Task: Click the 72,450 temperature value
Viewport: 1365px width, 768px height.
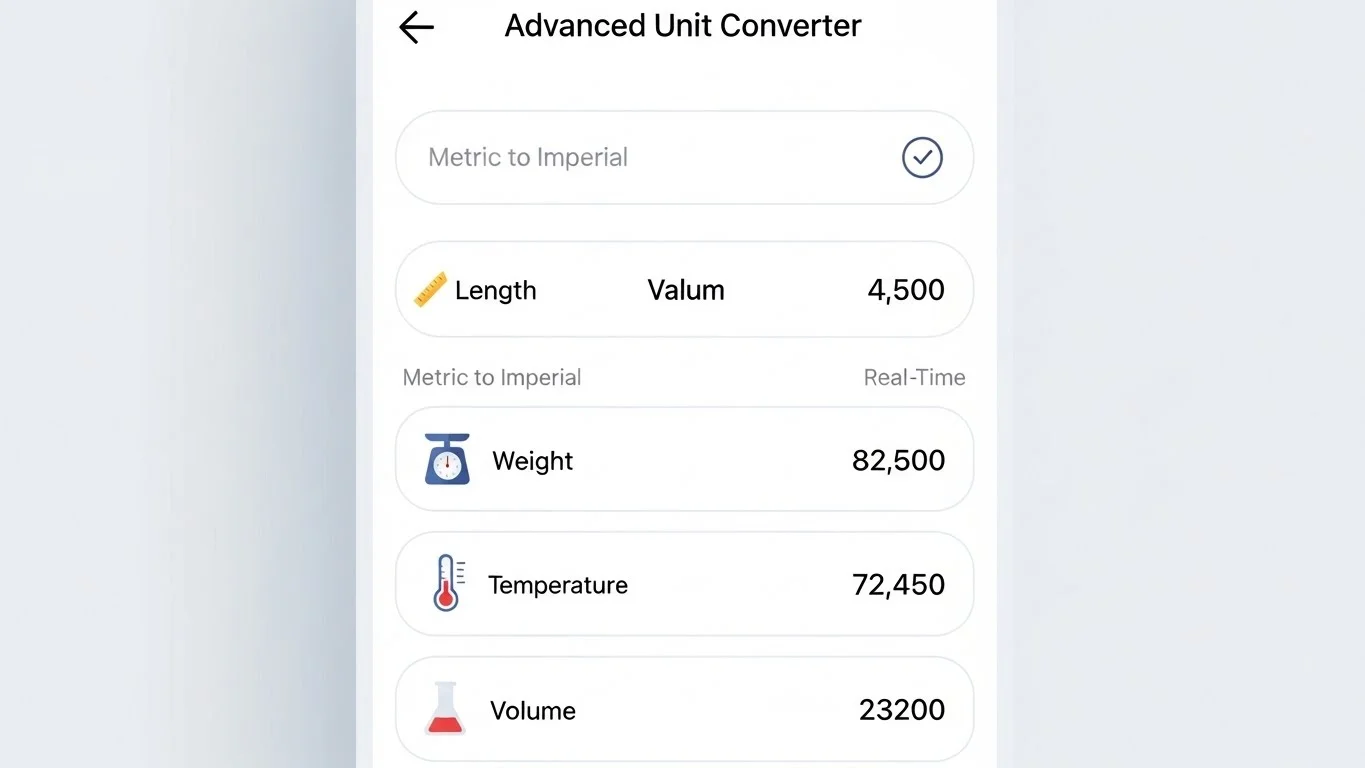Action: pyautogui.click(x=898, y=584)
